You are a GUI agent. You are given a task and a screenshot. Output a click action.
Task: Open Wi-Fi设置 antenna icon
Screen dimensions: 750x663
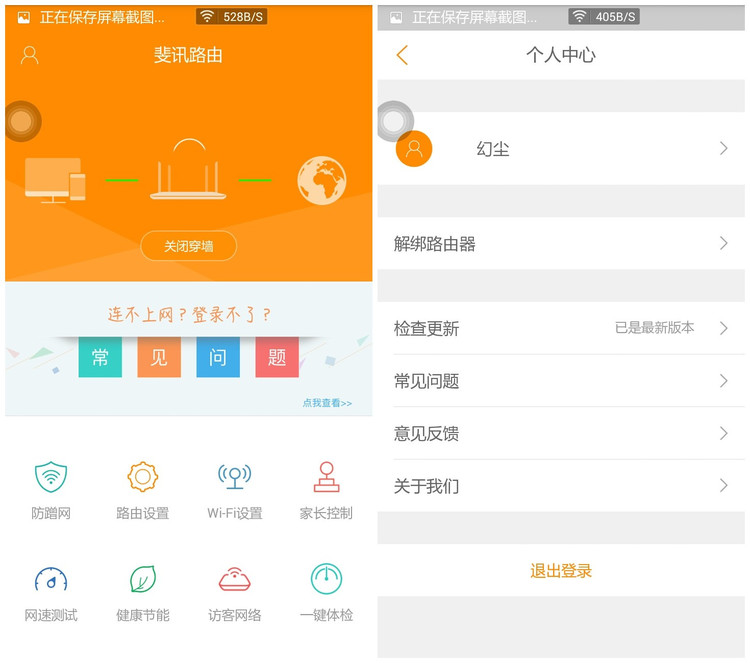(234, 476)
